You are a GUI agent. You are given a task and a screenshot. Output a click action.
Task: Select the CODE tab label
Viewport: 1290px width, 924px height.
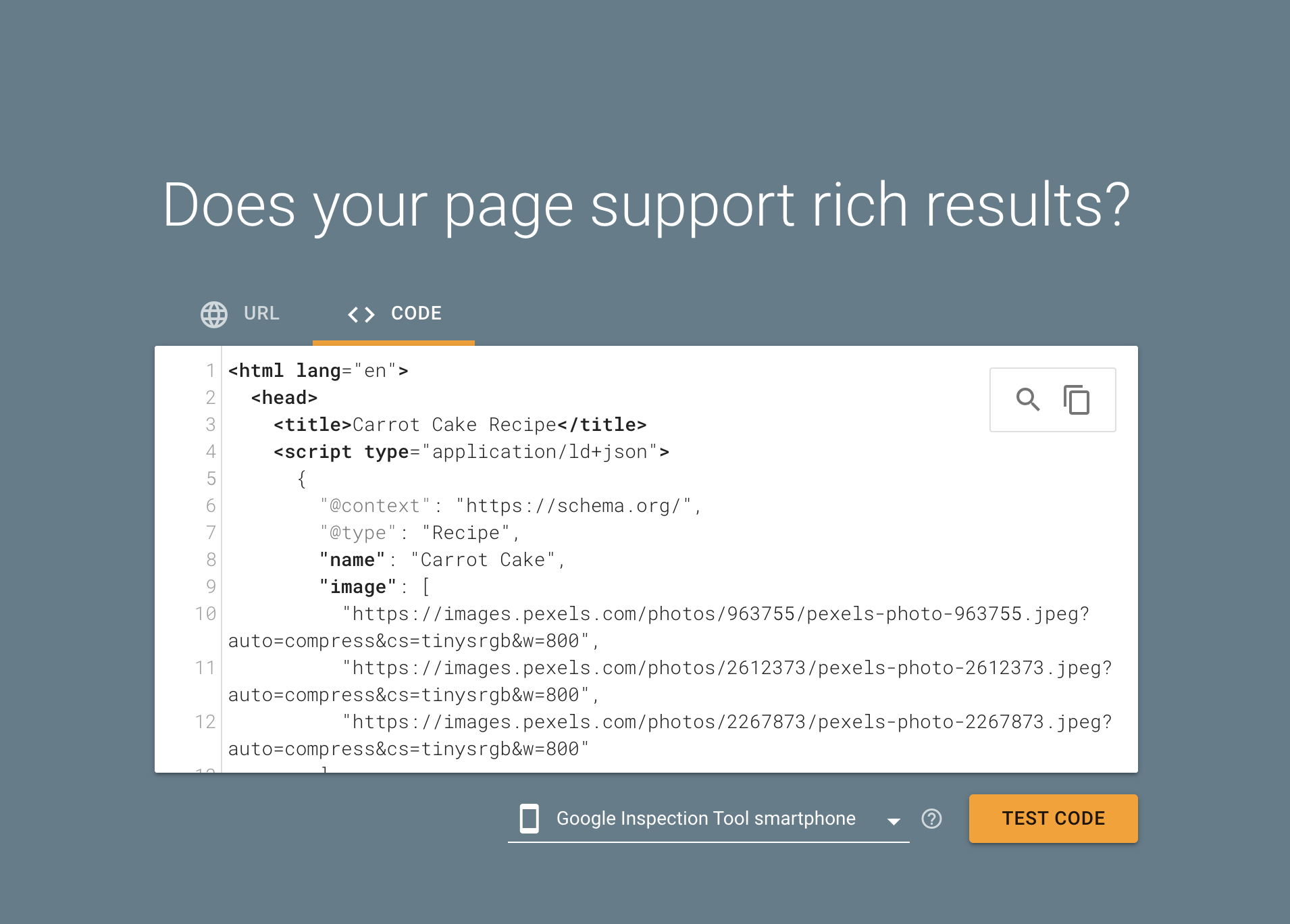tap(416, 313)
